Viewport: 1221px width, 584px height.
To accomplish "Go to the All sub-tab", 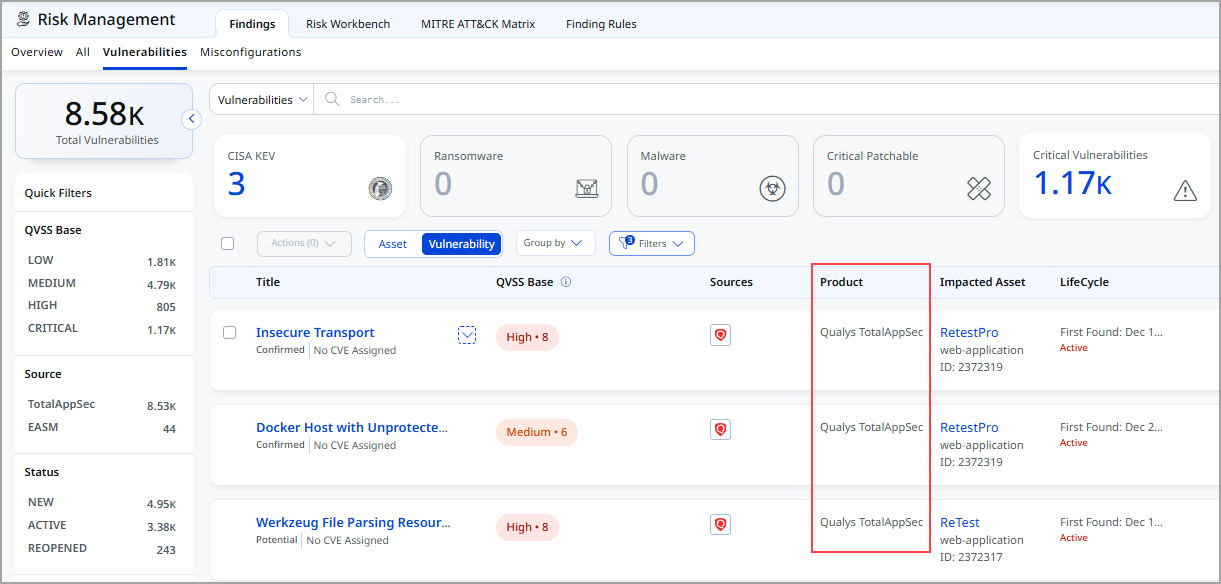I will click(83, 52).
